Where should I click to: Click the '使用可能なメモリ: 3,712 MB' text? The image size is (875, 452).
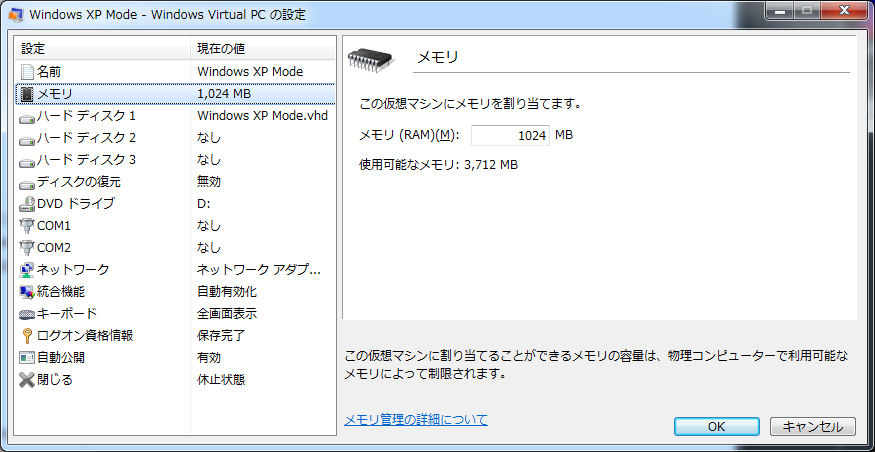[439, 165]
